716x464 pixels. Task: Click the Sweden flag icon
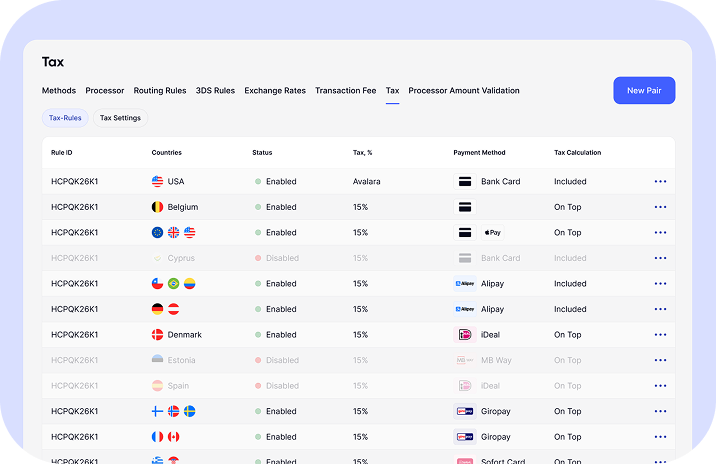(x=190, y=411)
